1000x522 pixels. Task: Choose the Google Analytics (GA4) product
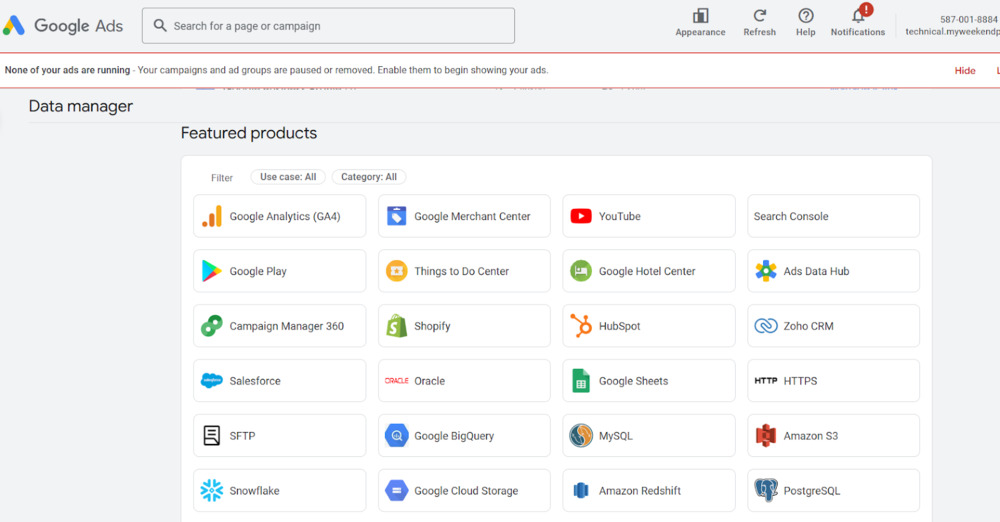280,216
